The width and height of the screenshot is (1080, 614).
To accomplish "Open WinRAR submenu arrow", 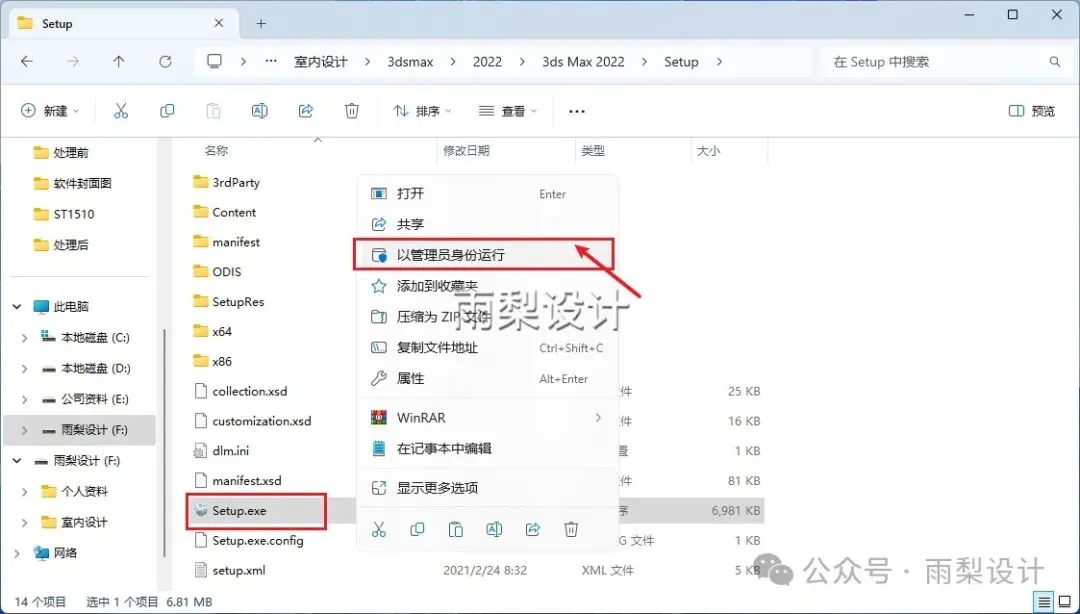I will click(x=597, y=418).
